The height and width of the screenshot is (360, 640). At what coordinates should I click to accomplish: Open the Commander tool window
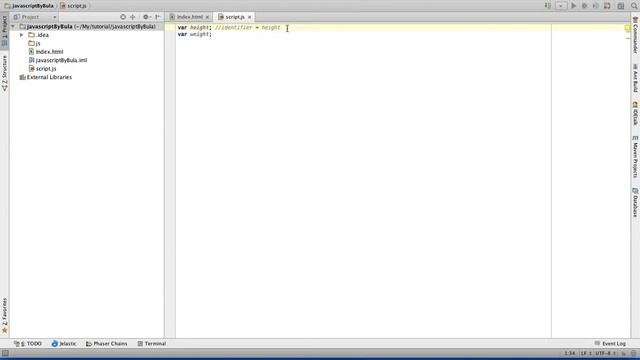635,35
